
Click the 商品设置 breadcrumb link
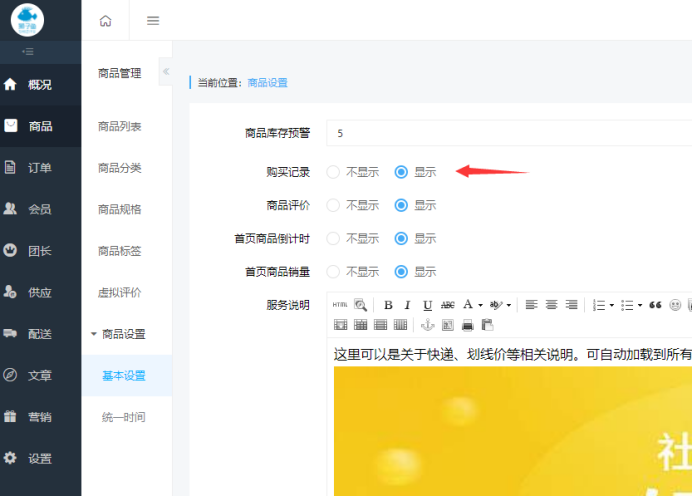267,83
